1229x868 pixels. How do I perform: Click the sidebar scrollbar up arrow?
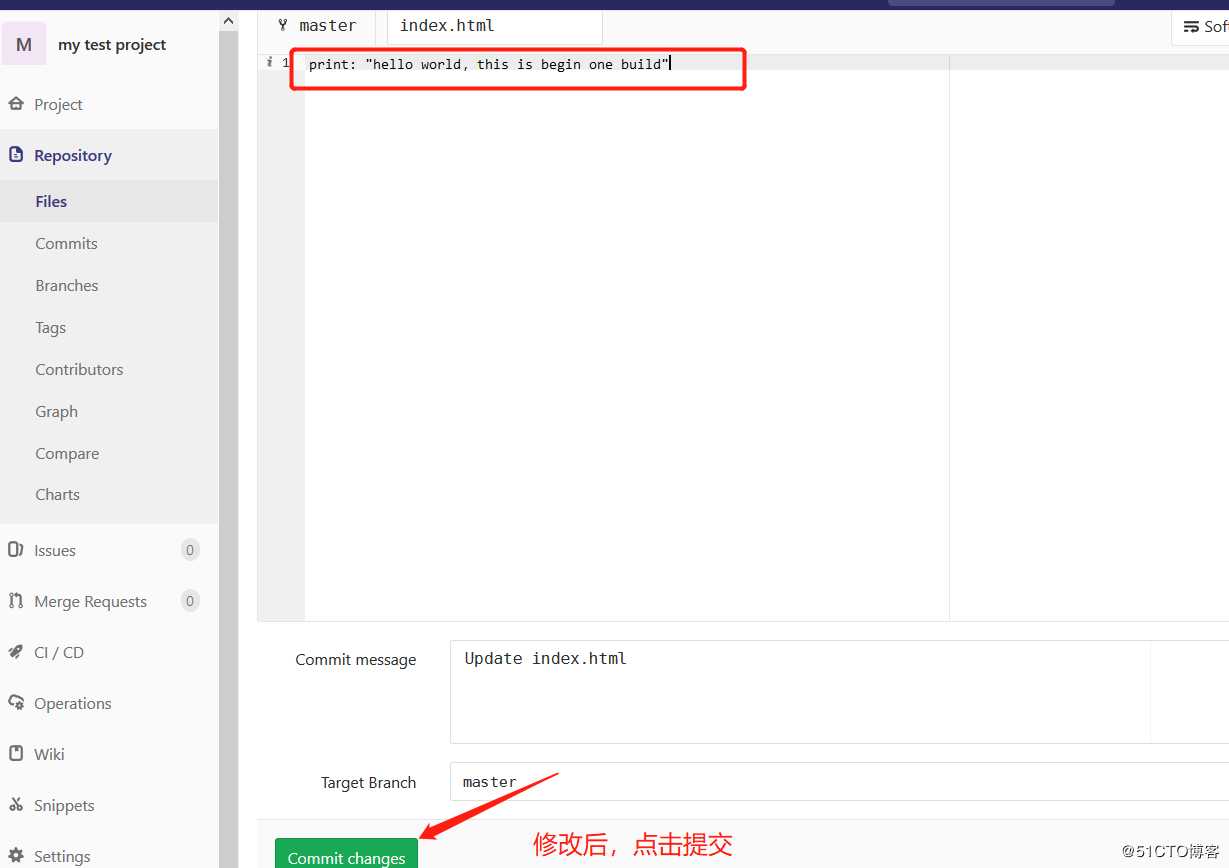pyautogui.click(x=228, y=20)
